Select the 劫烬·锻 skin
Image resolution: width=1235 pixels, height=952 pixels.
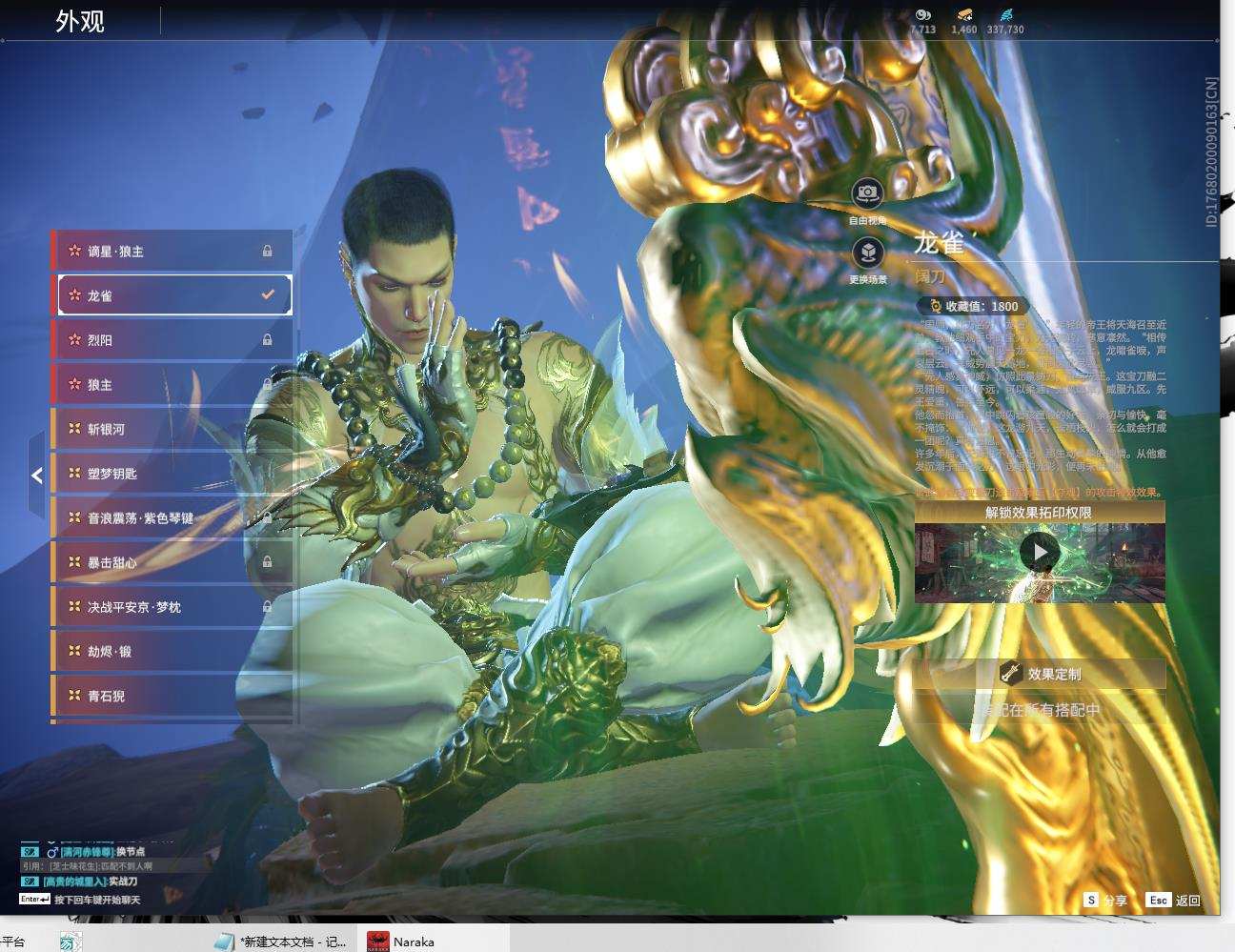point(172,652)
